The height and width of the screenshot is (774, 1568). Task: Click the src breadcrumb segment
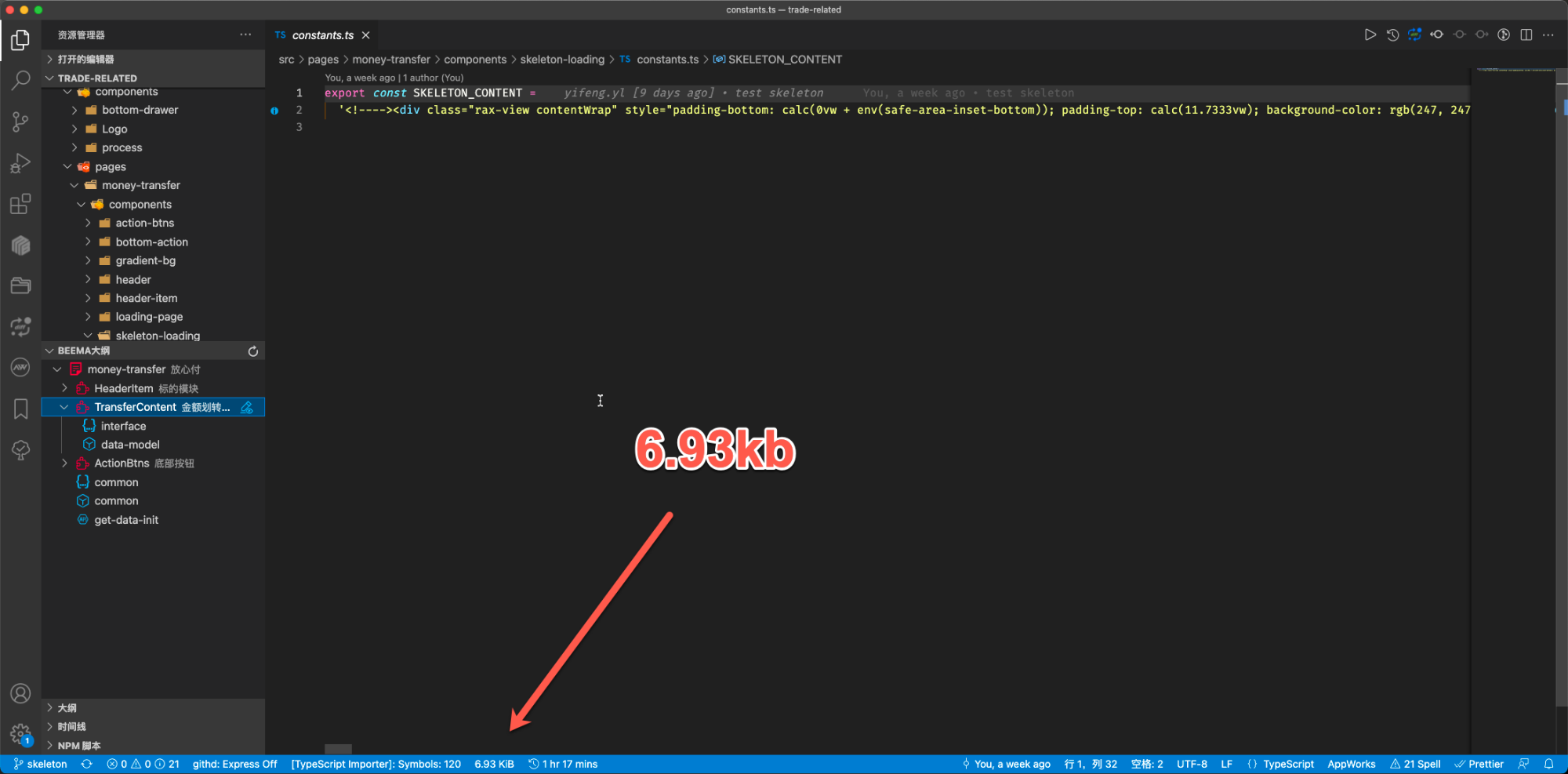(x=286, y=60)
